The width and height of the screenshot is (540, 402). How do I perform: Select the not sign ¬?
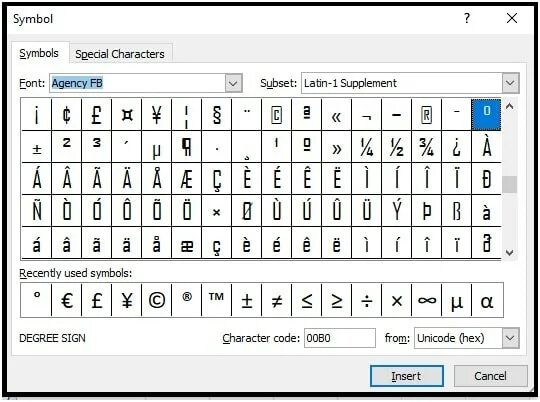click(x=366, y=115)
